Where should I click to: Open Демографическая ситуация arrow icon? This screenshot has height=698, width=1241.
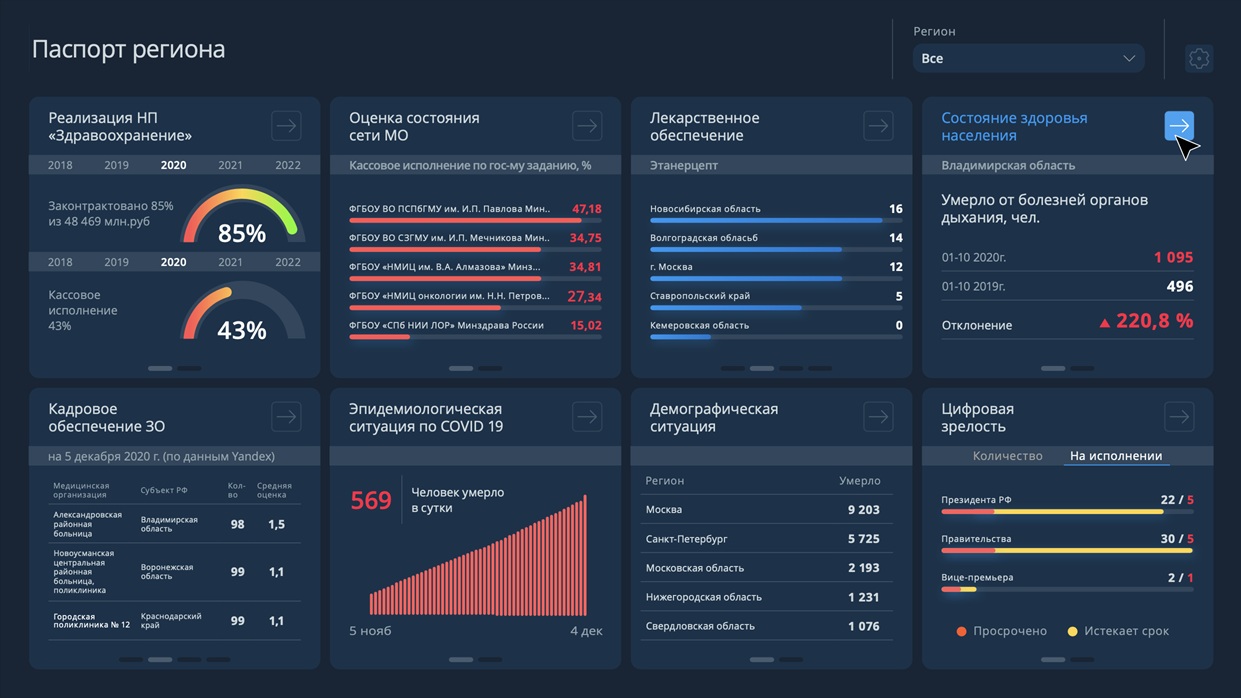click(x=878, y=417)
